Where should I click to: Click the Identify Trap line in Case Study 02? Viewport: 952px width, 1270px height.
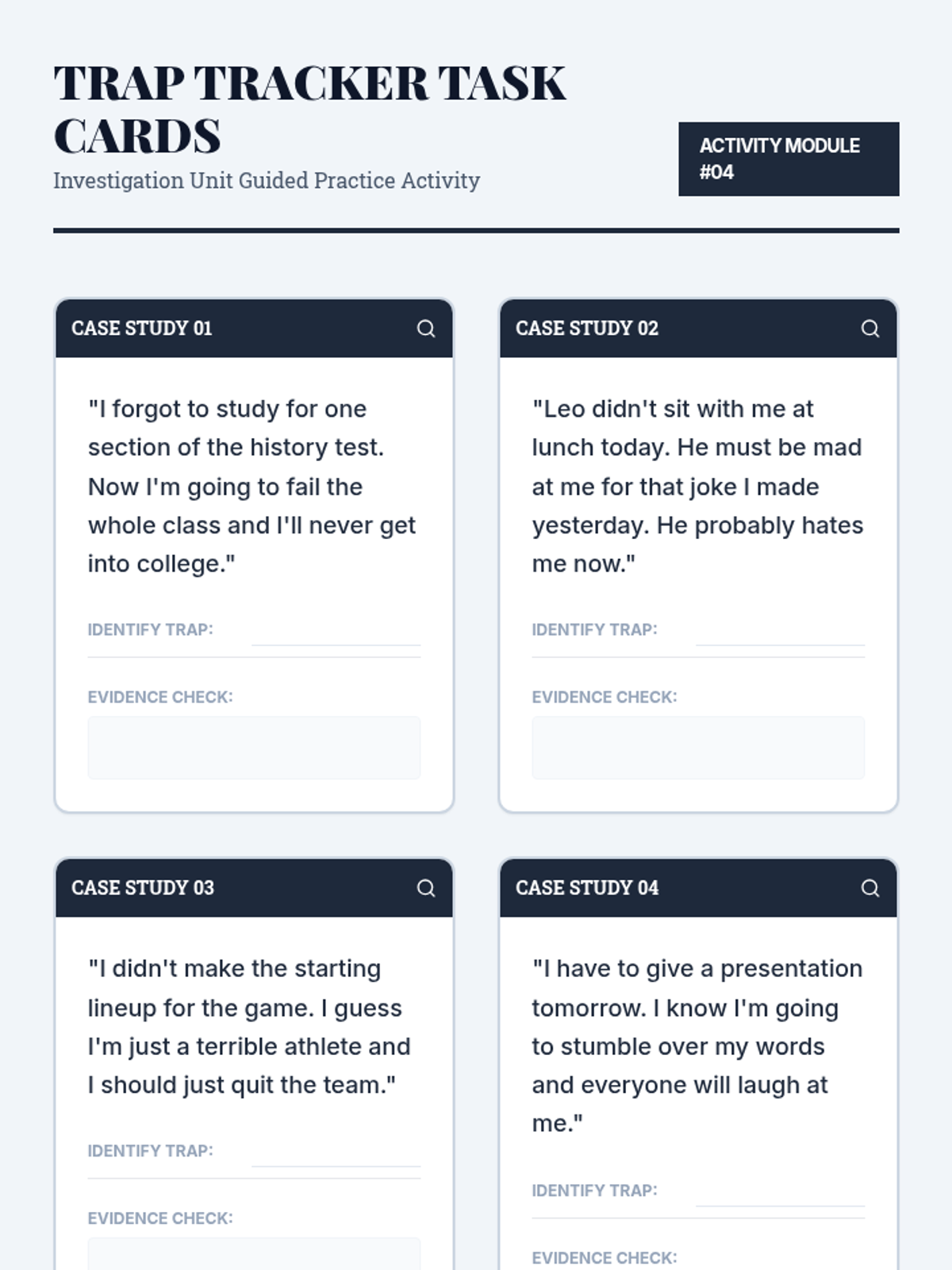(x=780, y=636)
